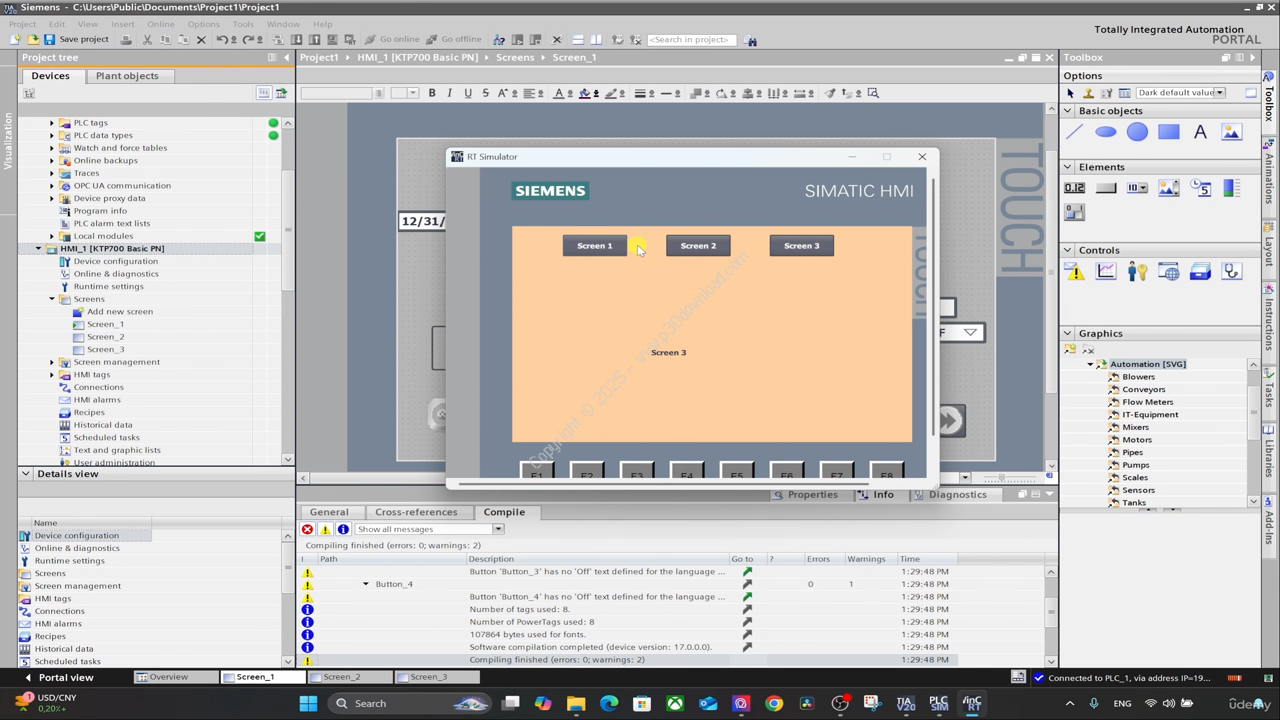Click the line color pencil swatch
1280x720 pixels.
[609, 93]
